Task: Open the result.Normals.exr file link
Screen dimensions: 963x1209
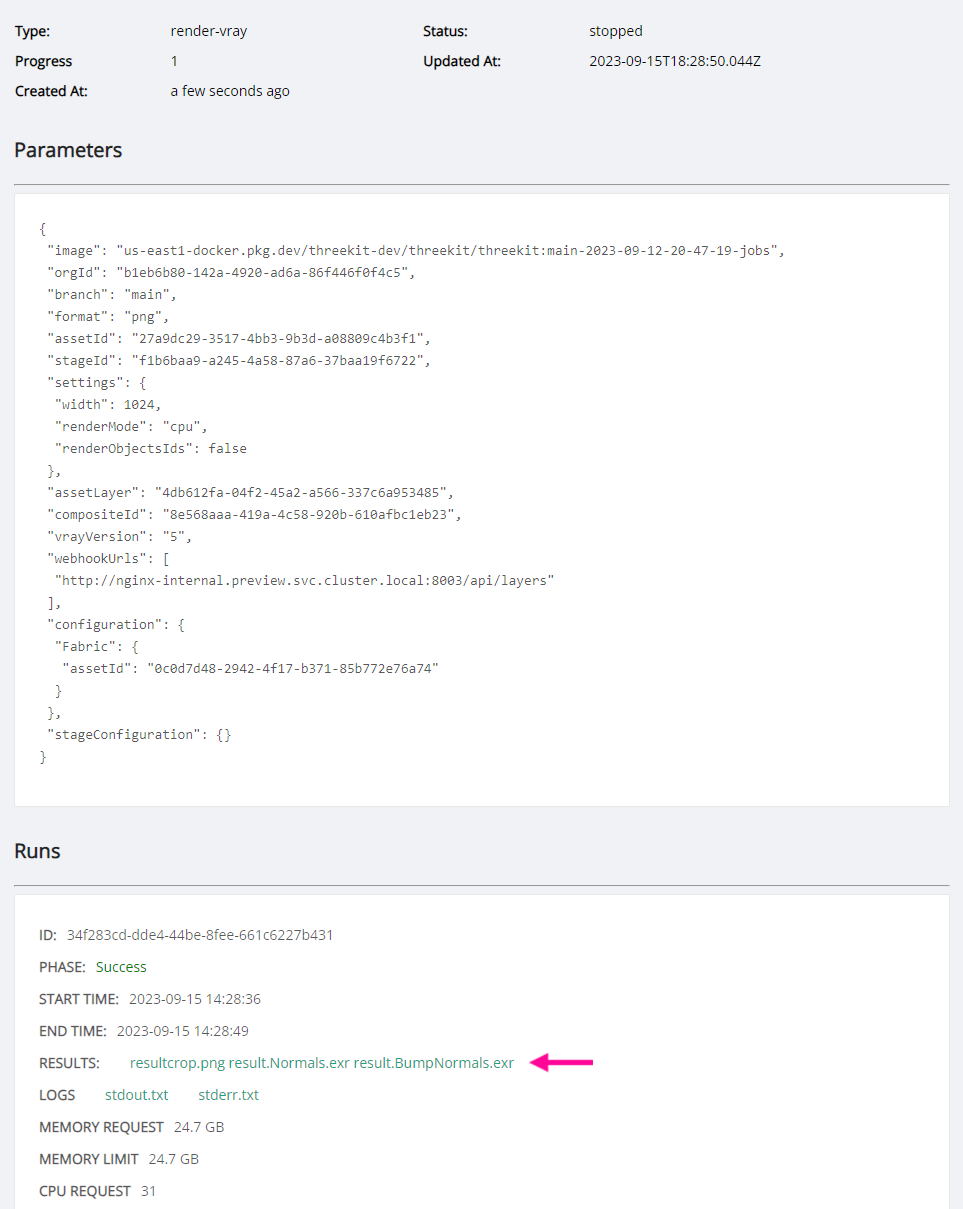Action: click(289, 1063)
